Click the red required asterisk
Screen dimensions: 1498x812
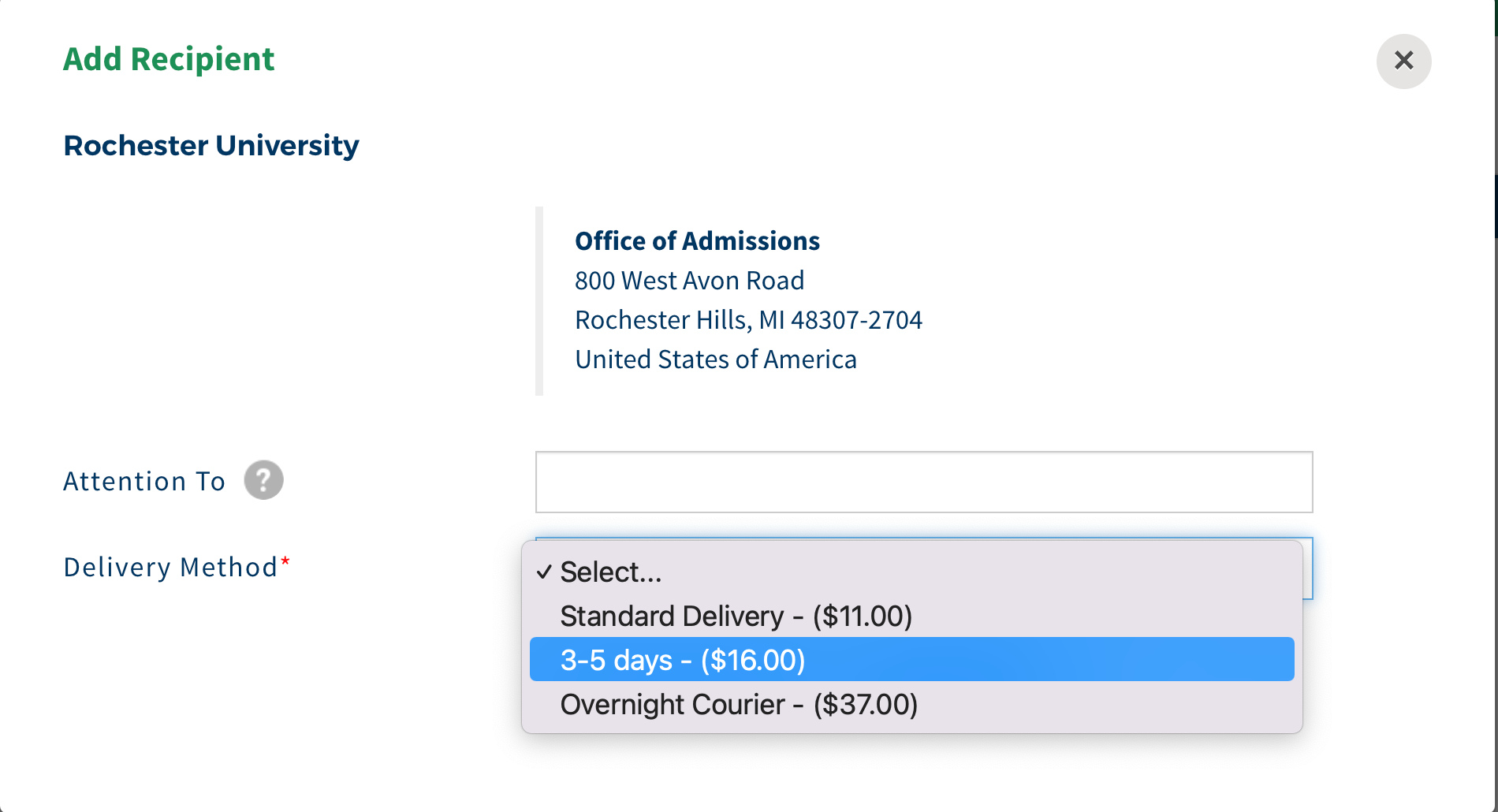click(x=285, y=561)
